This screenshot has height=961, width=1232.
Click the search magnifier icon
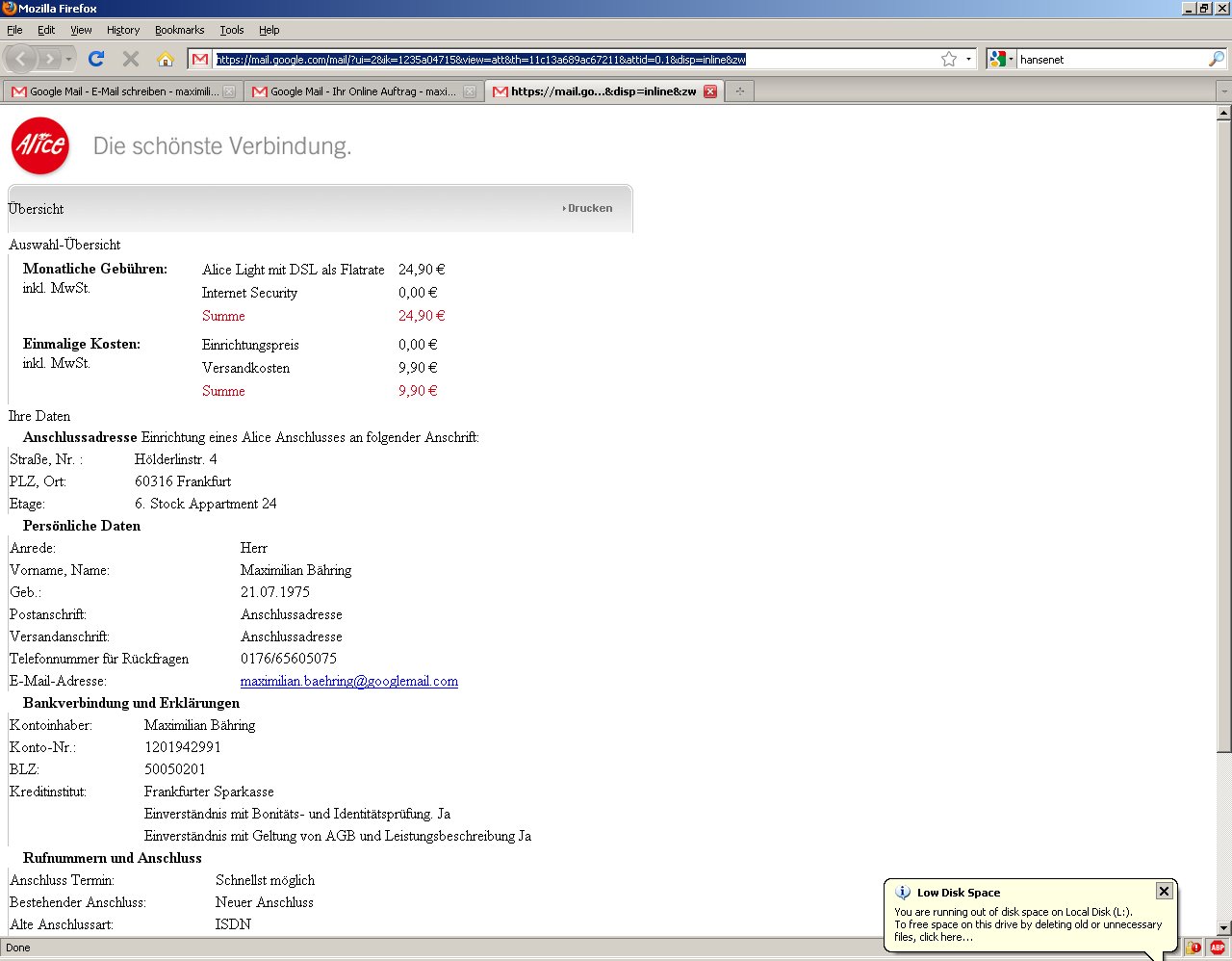tap(1217, 60)
